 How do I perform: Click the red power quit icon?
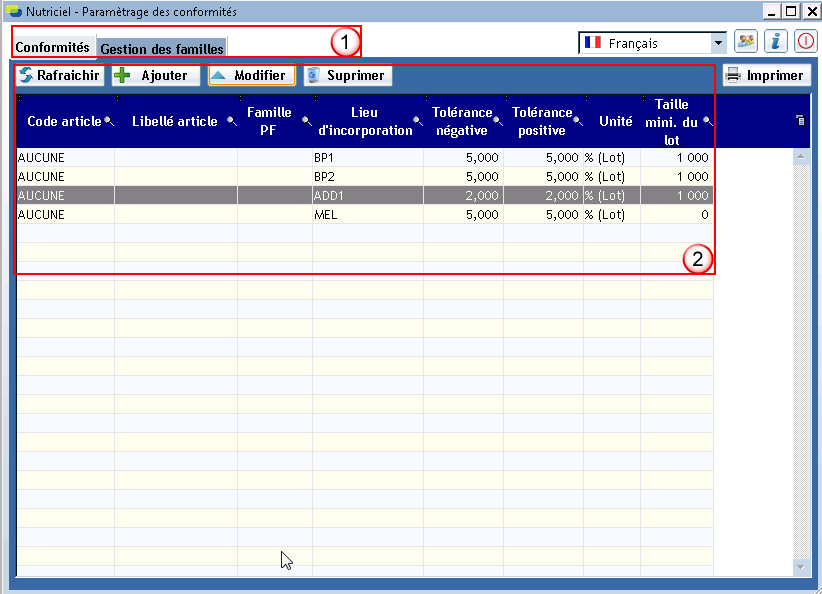pos(805,42)
